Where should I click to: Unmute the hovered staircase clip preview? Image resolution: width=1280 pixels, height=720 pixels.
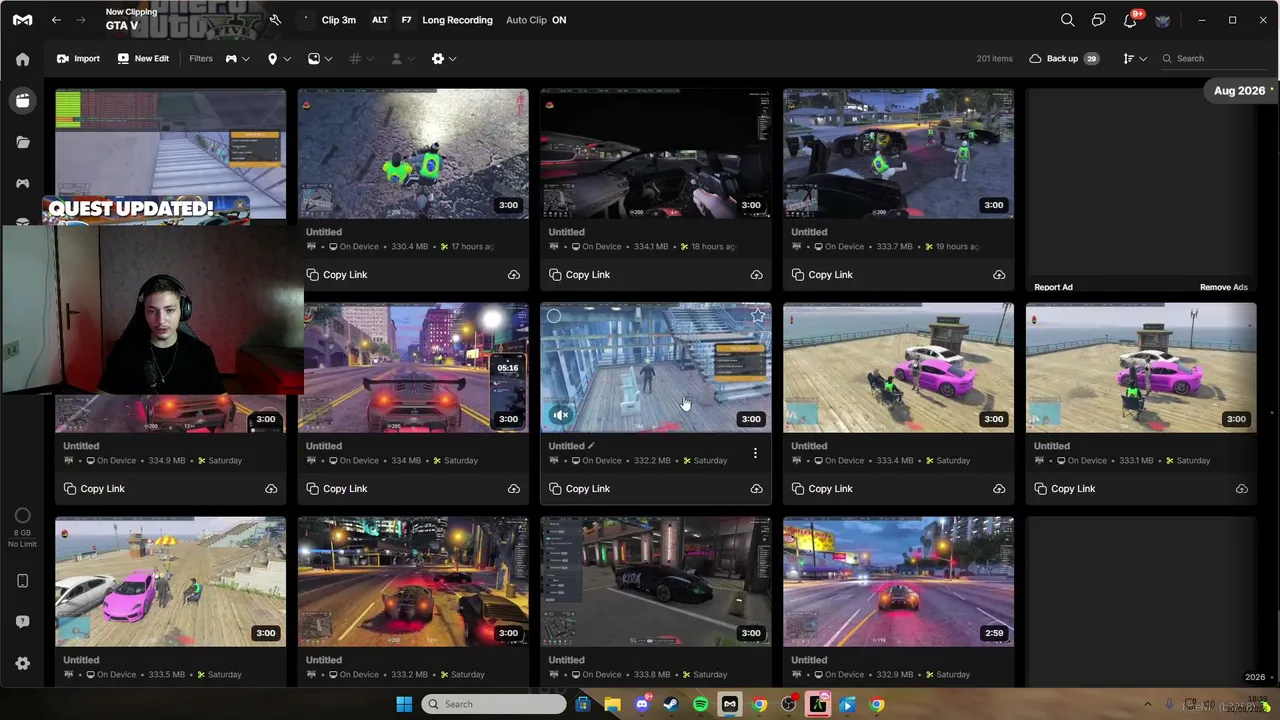click(x=561, y=415)
